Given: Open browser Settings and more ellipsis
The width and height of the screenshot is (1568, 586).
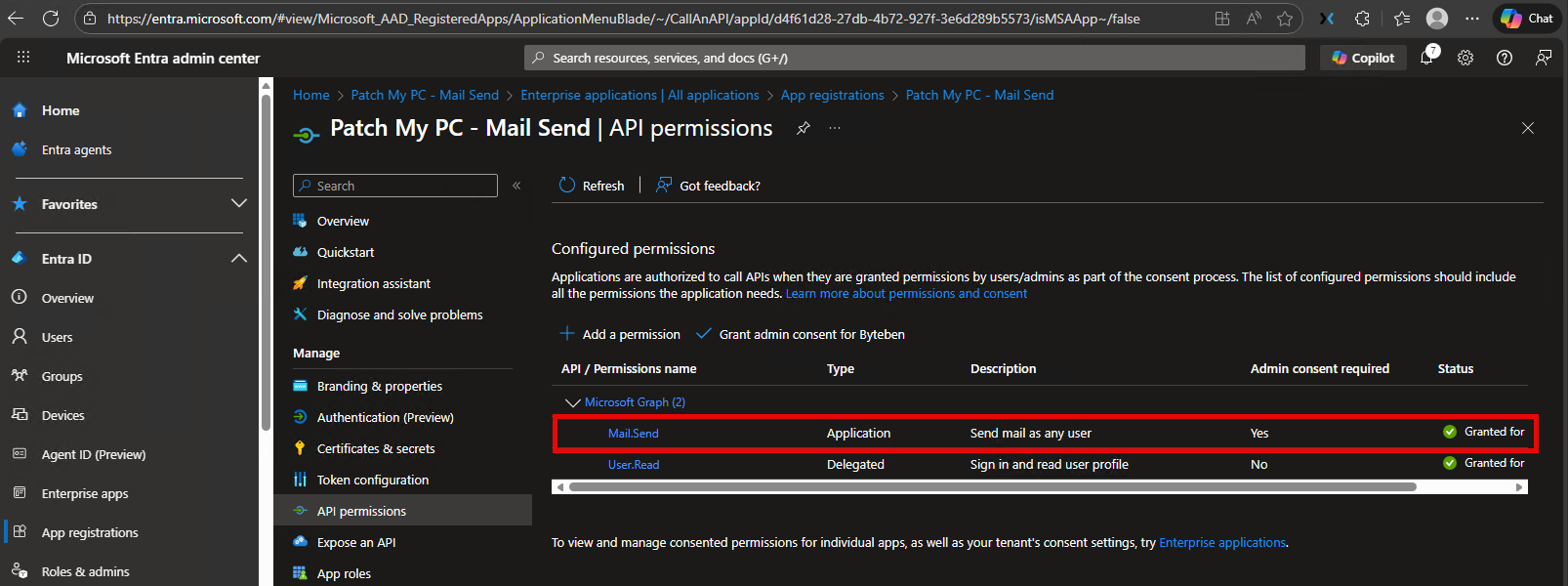Looking at the screenshot, I should tap(1472, 19).
